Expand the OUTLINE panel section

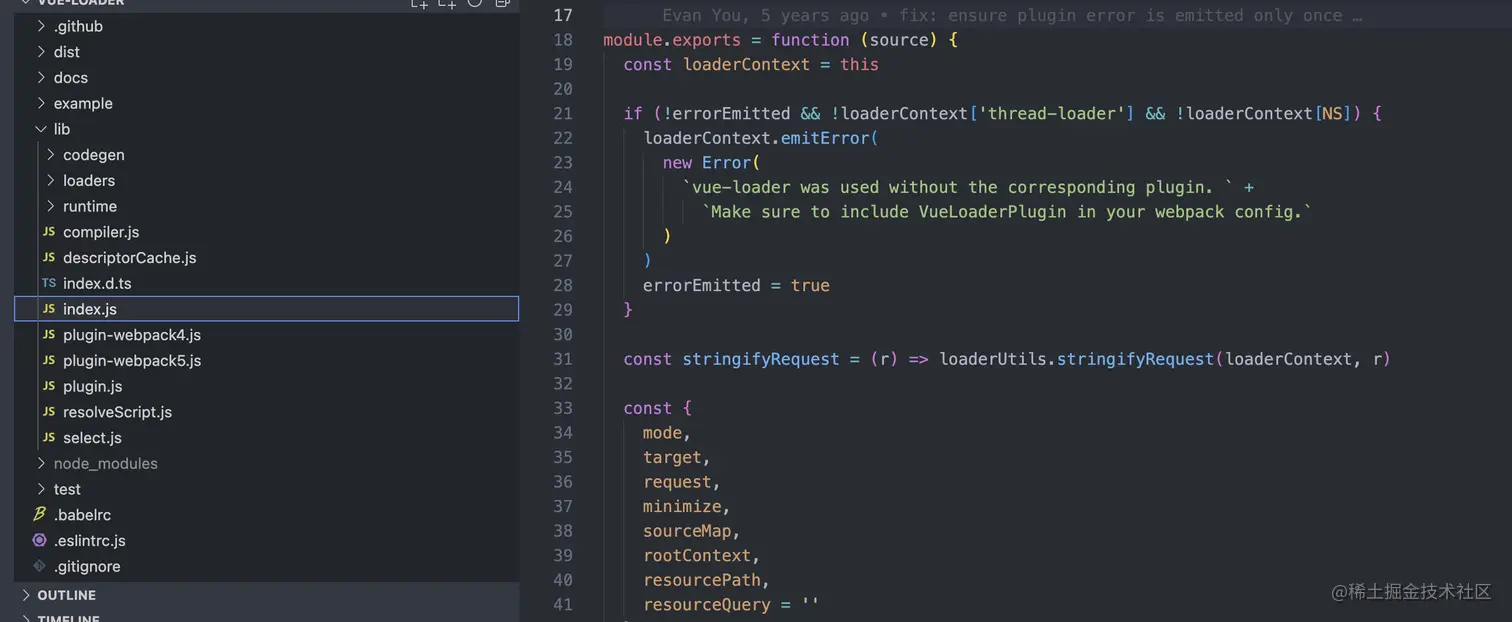26,595
